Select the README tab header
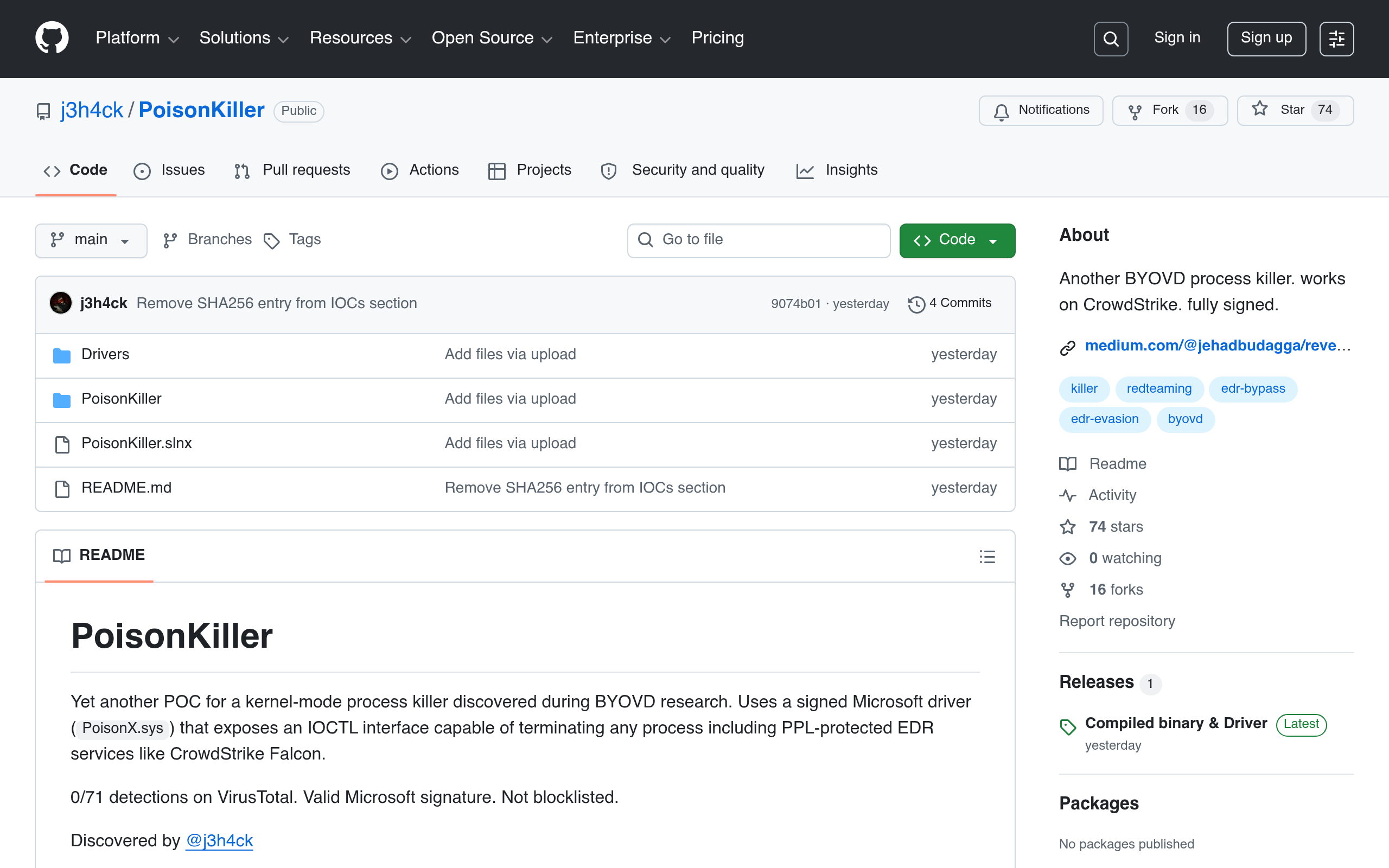This screenshot has height=868, width=1389. [99, 555]
